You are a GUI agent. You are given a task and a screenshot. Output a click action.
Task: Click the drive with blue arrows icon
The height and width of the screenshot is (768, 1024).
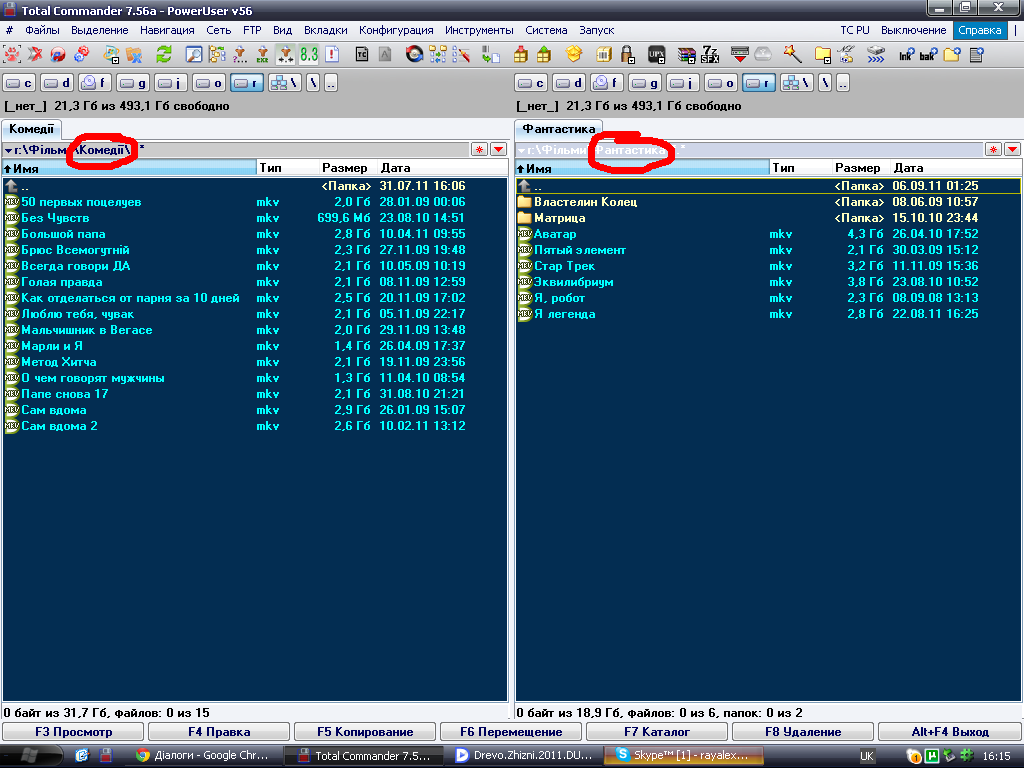[x=876, y=54]
